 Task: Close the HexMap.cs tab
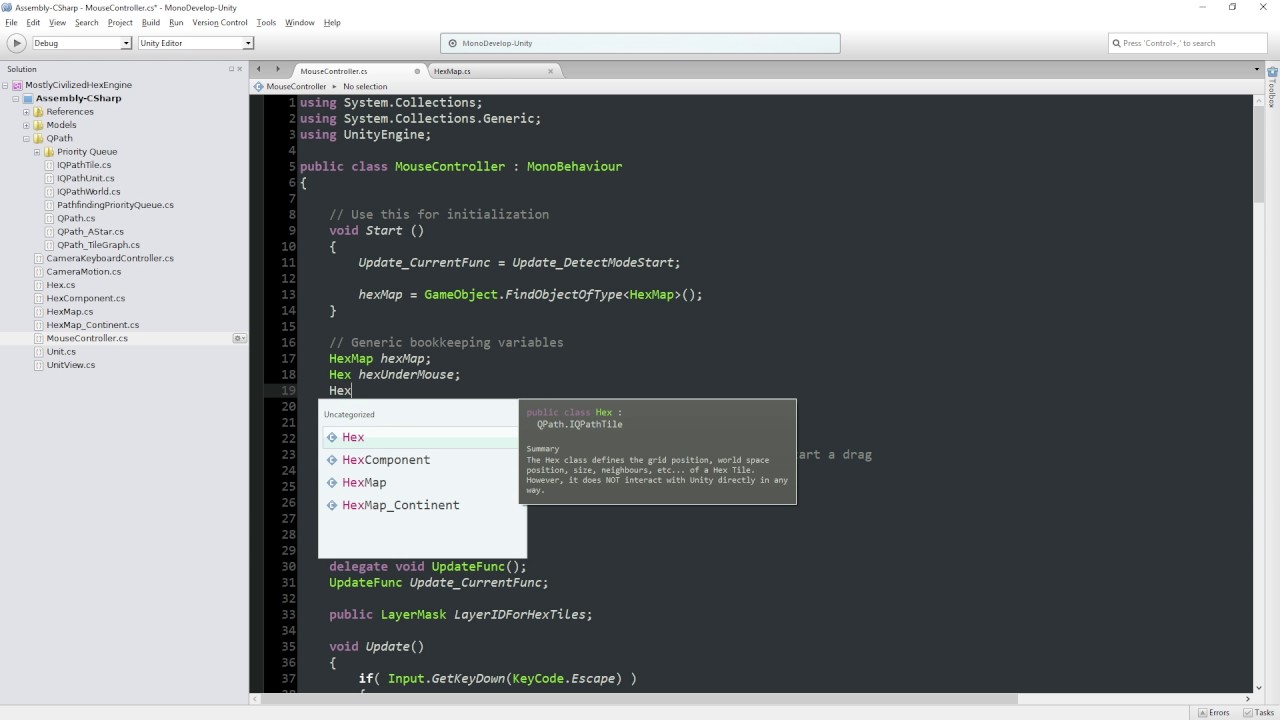[x=550, y=71]
